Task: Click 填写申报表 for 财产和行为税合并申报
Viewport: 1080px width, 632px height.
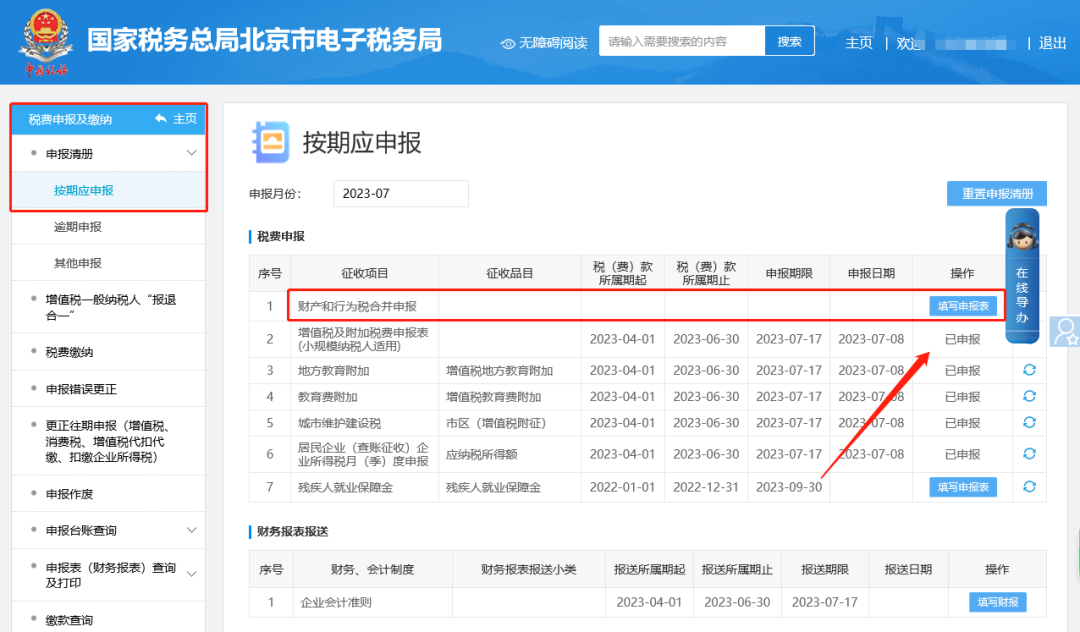Action: 963,306
